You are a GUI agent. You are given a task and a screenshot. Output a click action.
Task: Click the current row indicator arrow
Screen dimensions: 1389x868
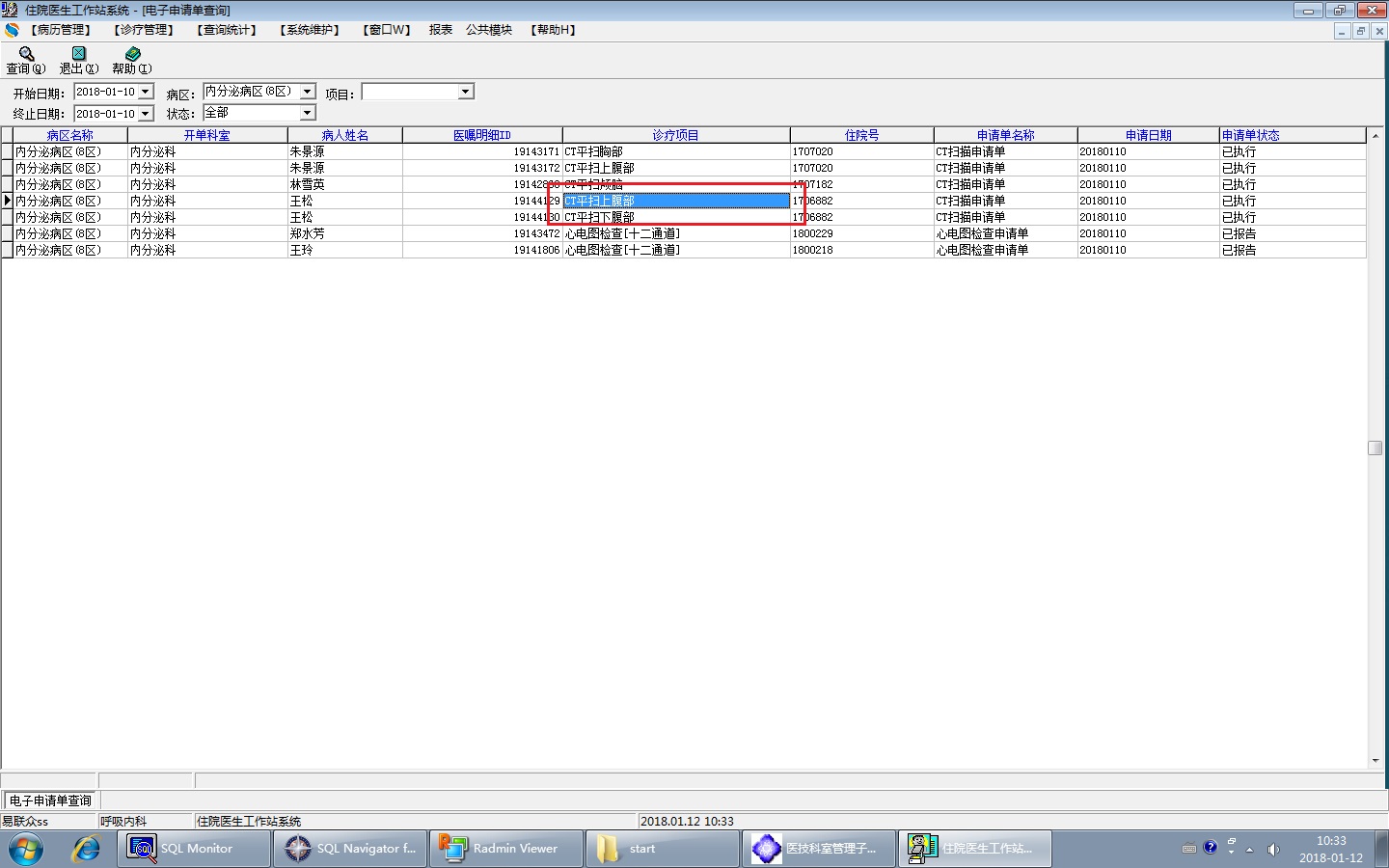7,201
